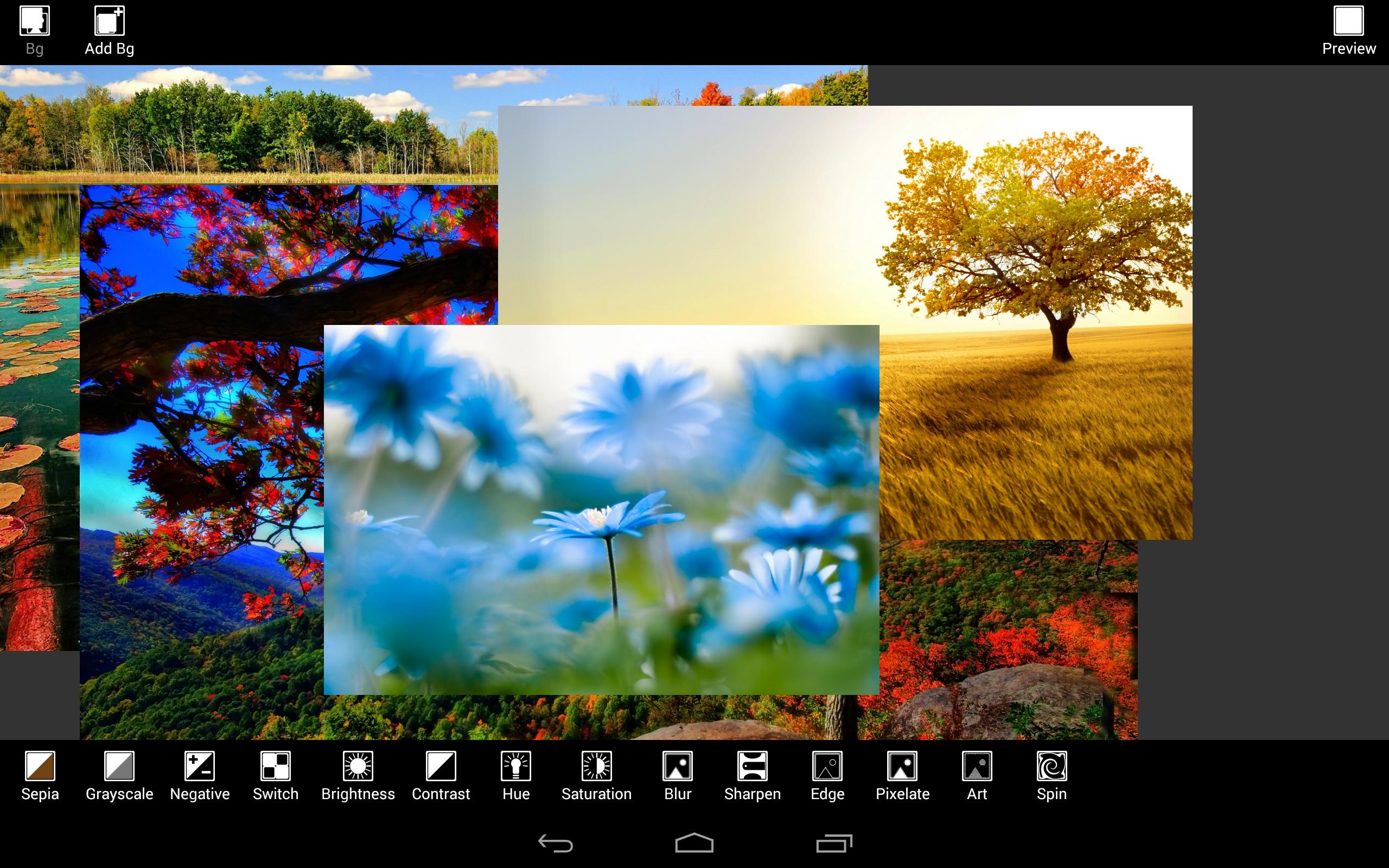This screenshot has width=1389, height=868.
Task: Open the Hue adjustment
Action: click(516, 776)
